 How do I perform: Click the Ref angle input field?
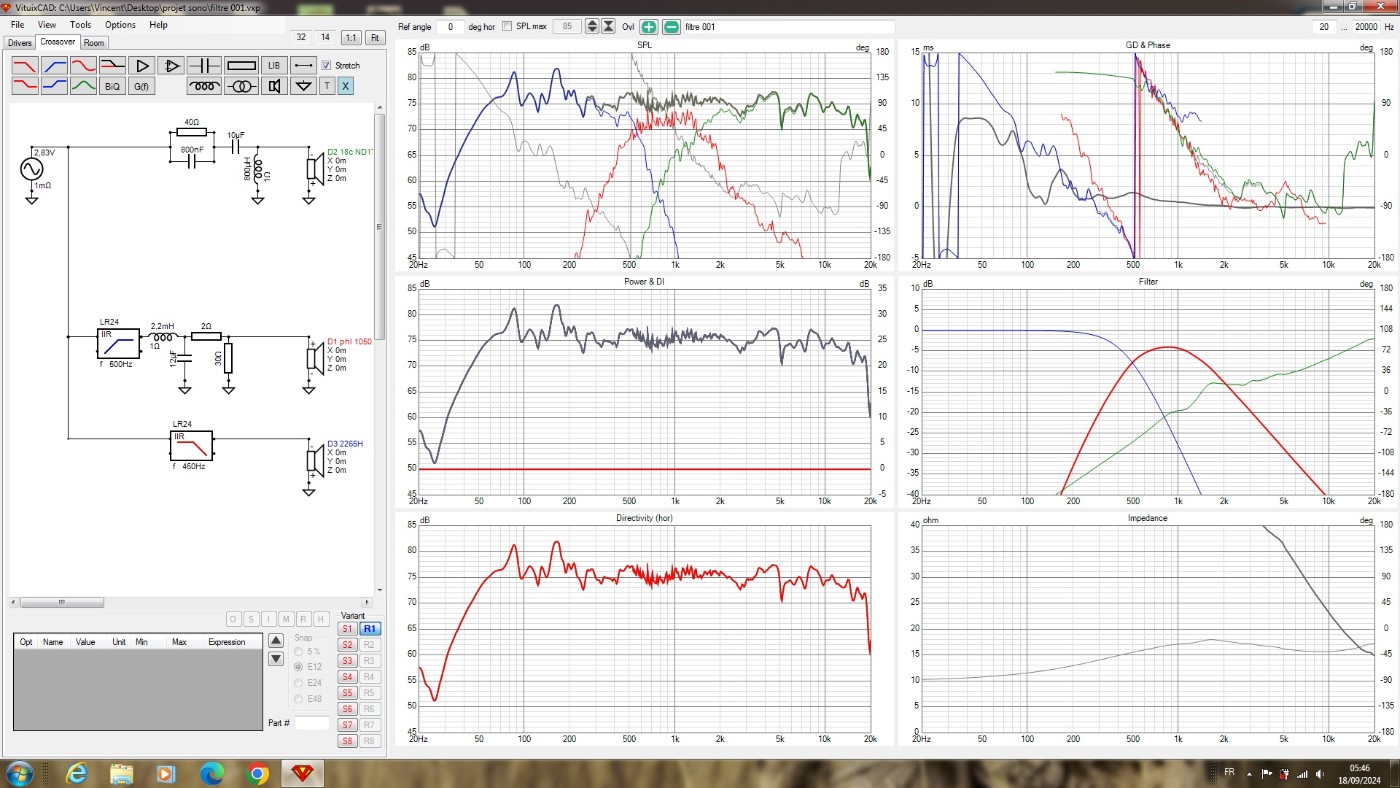coord(450,27)
